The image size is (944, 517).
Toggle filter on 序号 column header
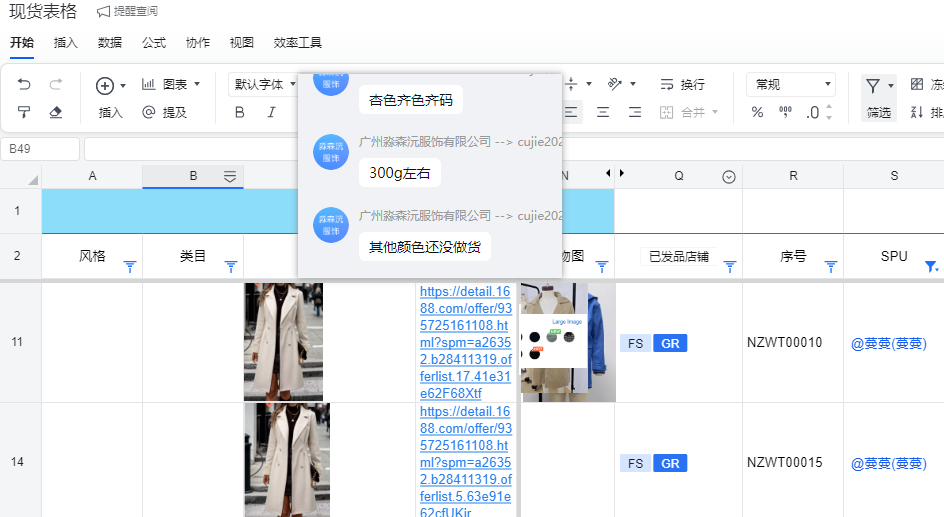coord(830,266)
